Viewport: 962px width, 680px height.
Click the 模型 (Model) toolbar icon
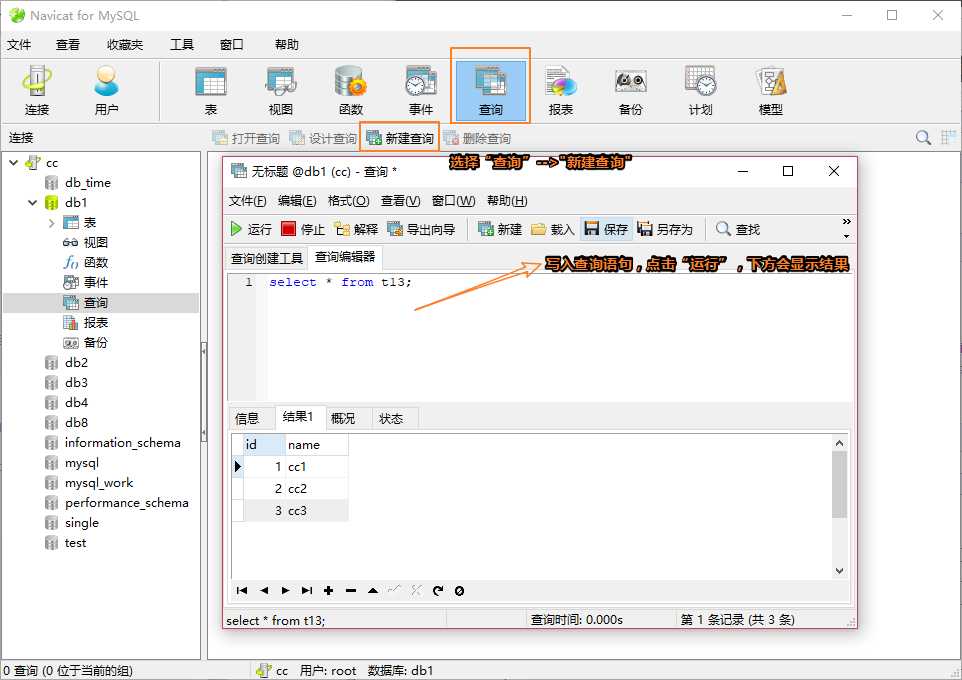coord(771,91)
